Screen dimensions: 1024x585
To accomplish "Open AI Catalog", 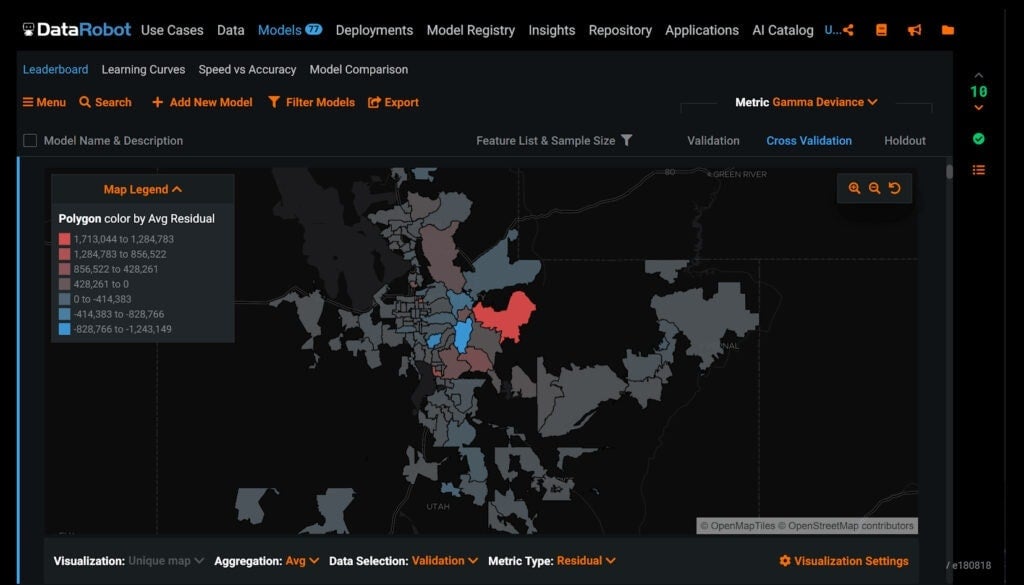I will 783,30.
